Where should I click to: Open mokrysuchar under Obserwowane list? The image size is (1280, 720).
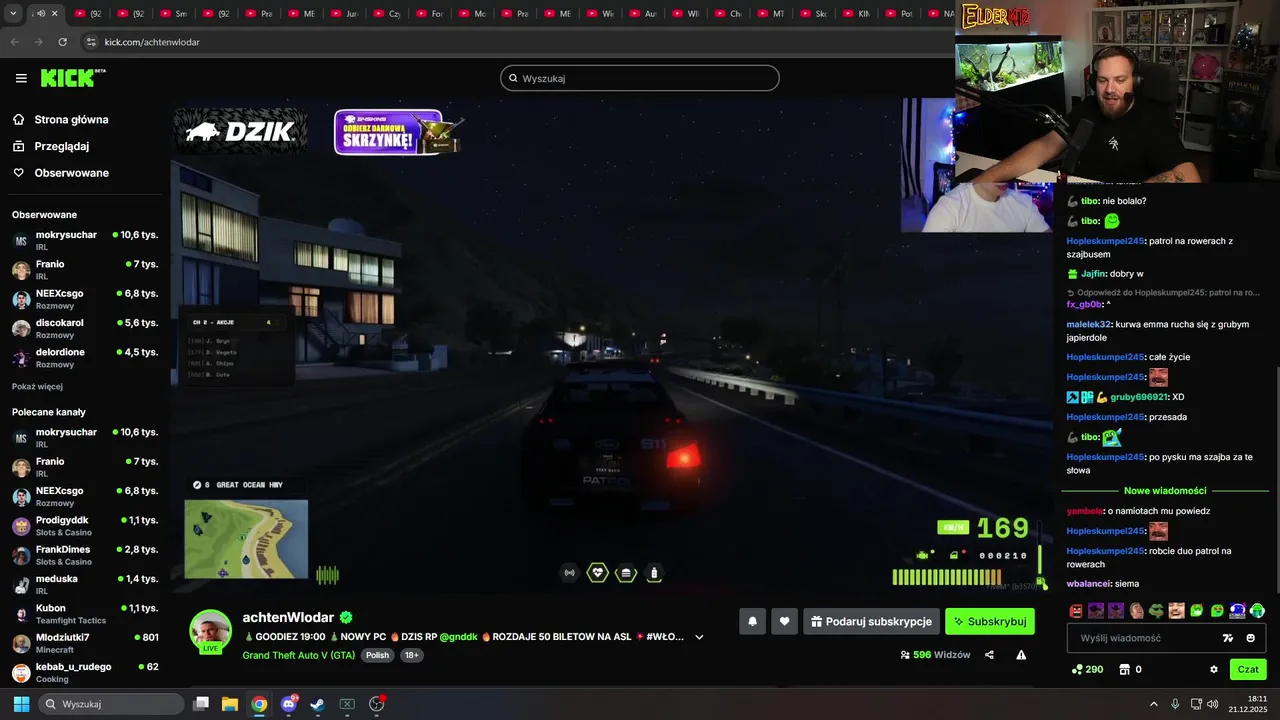(85, 240)
